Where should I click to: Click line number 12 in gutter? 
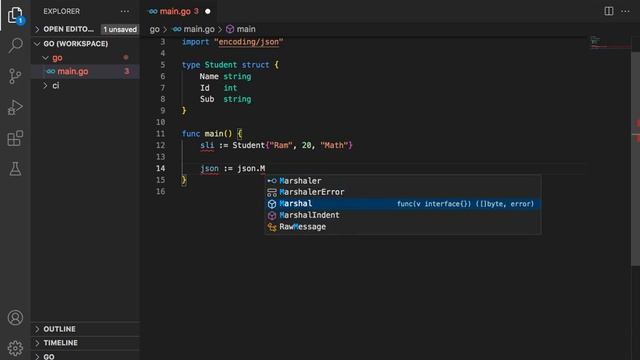(x=160, y=145)
